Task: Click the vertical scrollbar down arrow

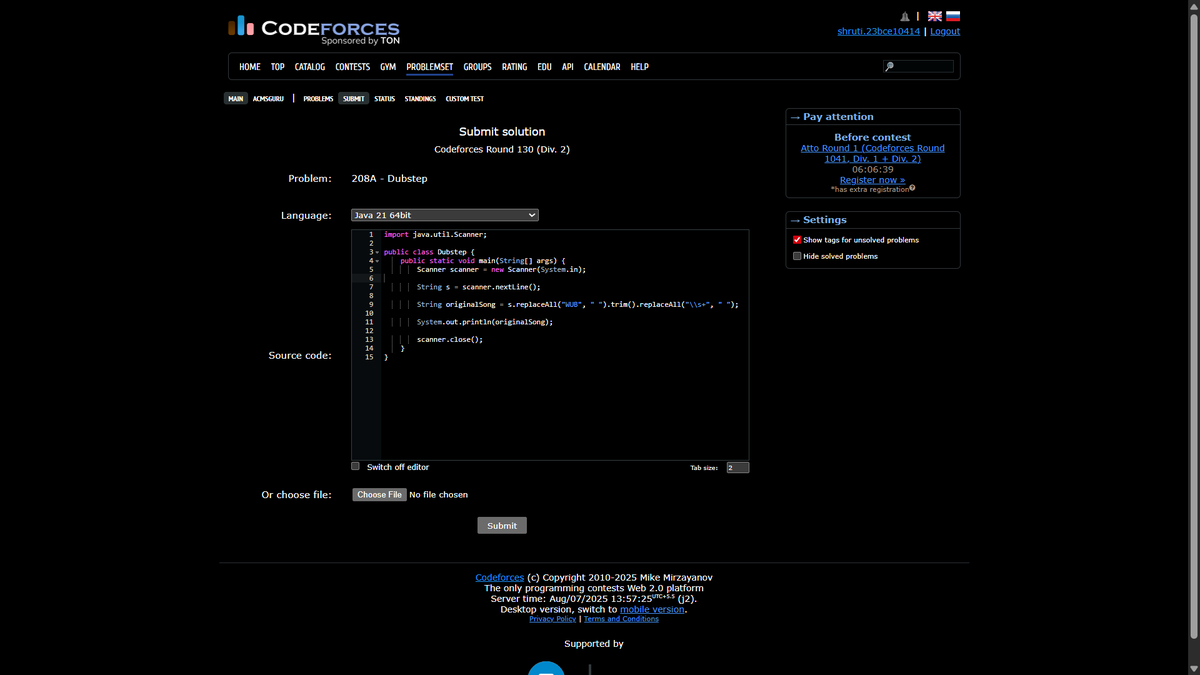Action: pyautogui.click(x=1193, y=668)
